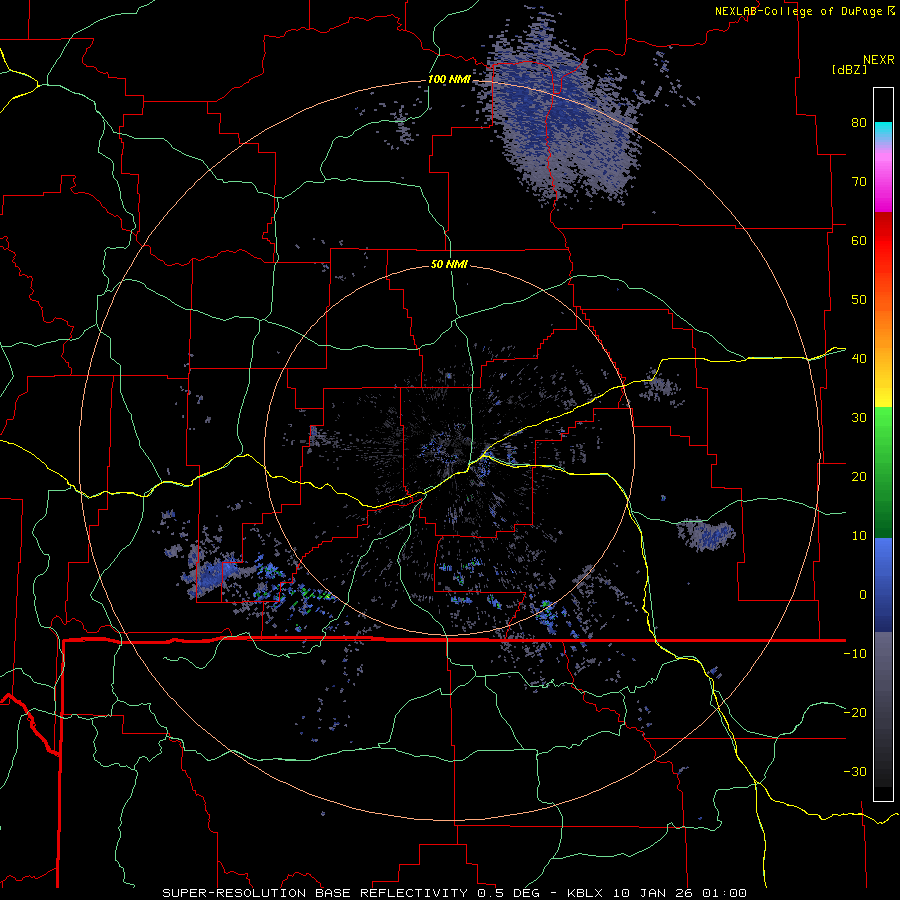Click the 0 dBZ value on the color scale
This screenshot has width=900, height=900.
863,595
